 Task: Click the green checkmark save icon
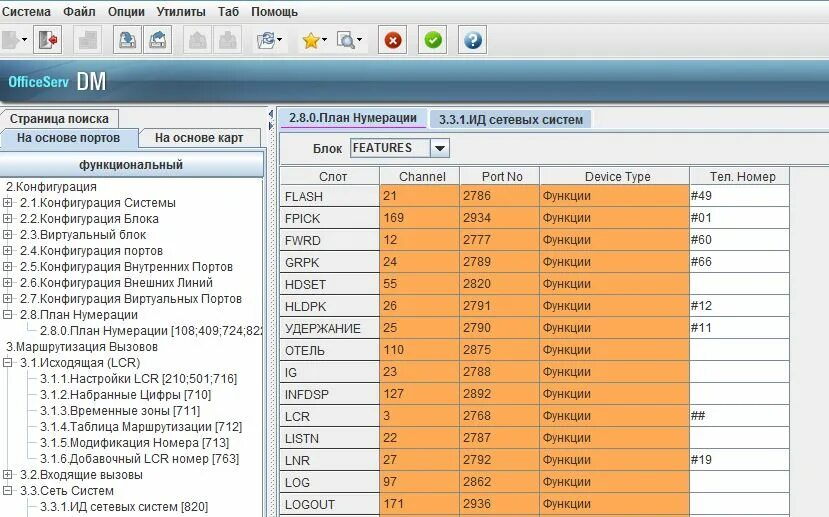(432, 40)
